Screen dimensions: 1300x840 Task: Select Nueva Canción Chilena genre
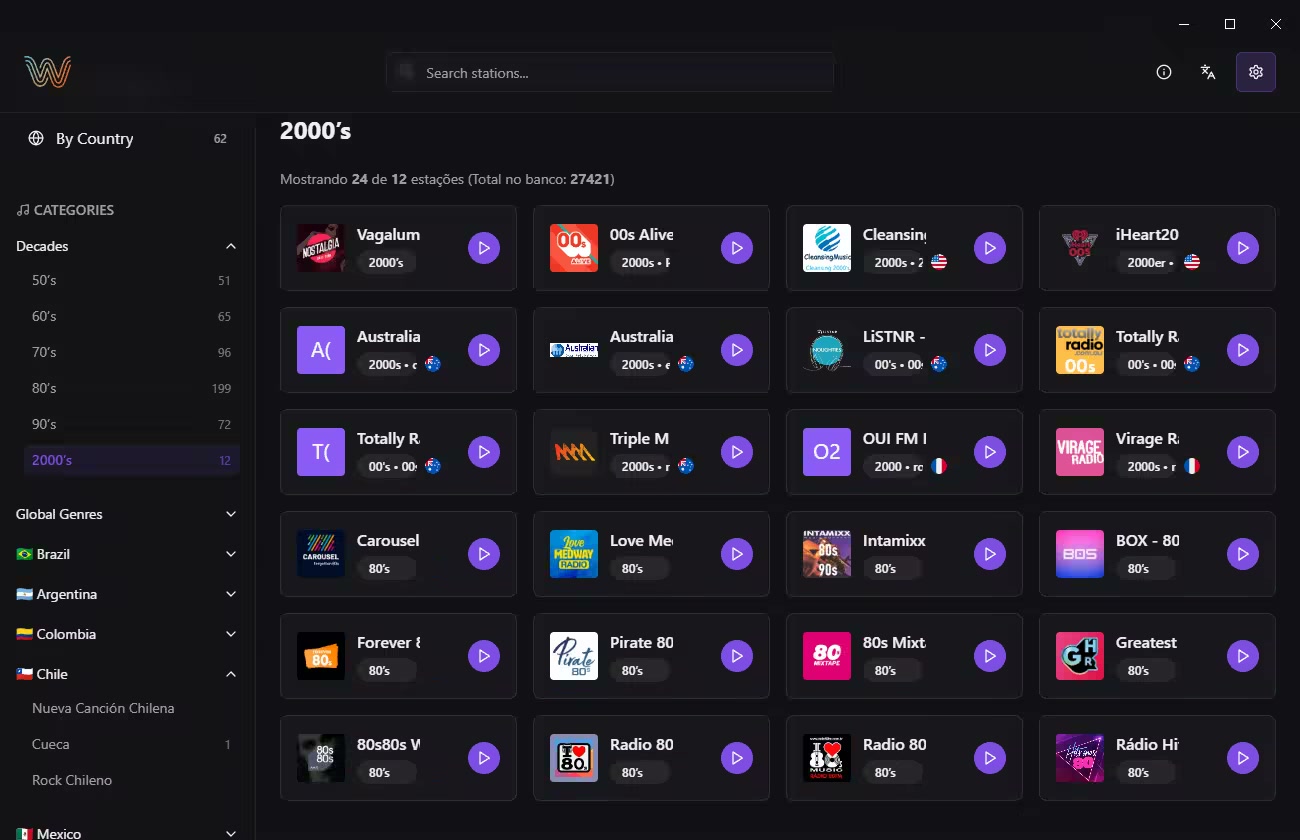point(103,708)
